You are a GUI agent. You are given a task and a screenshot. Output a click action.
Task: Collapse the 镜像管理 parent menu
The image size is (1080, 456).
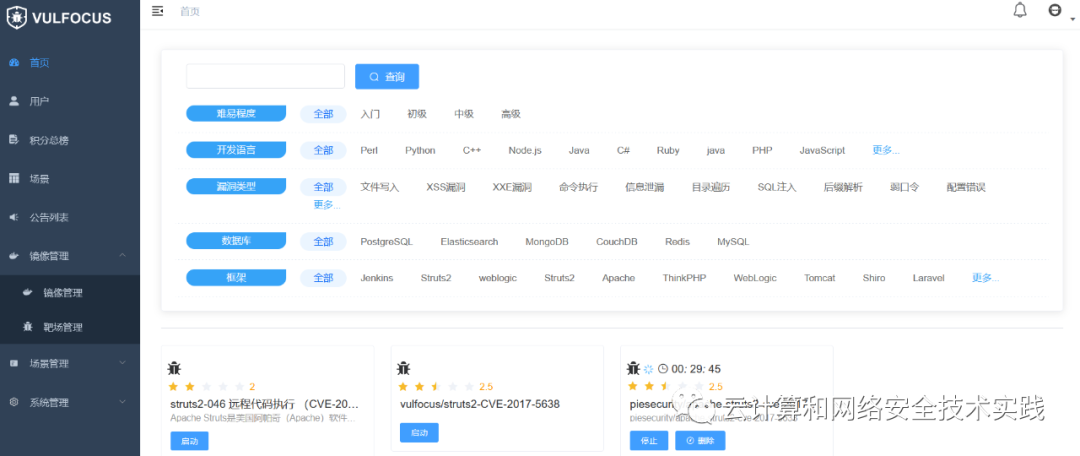[70, 256]
